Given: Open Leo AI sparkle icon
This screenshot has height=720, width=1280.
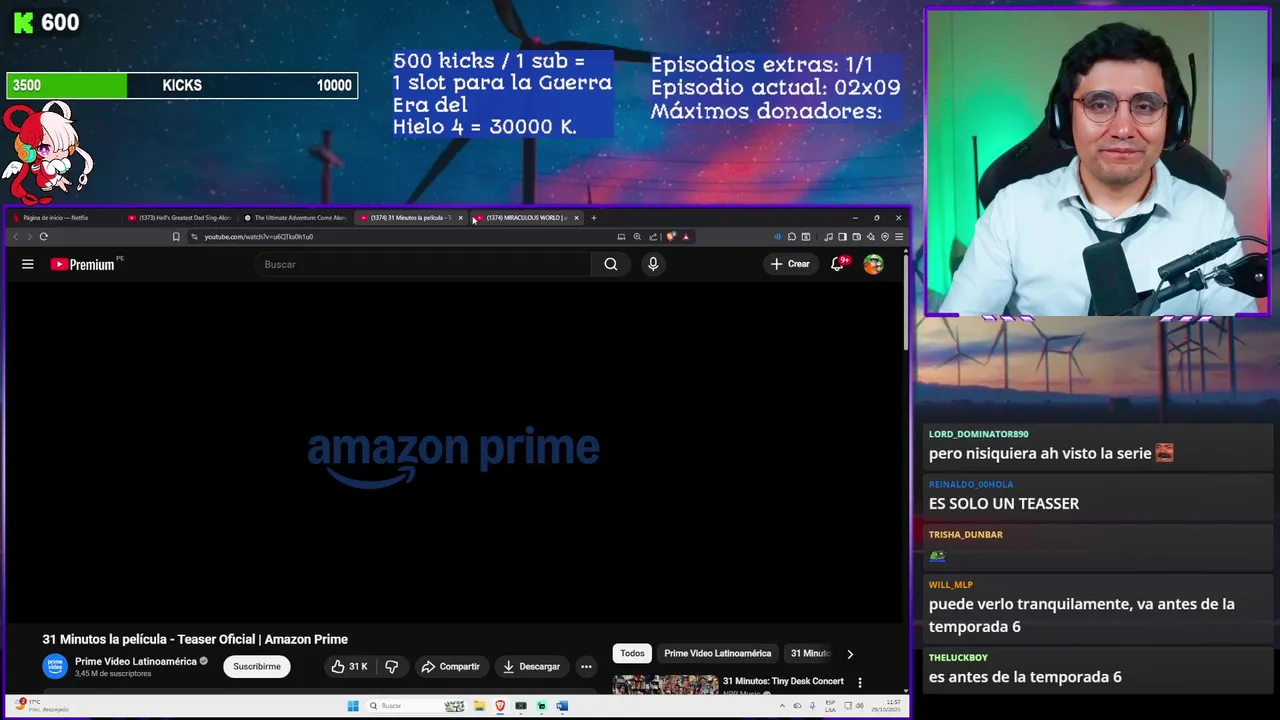Looking at the screenshot, I should coord(871,237).
